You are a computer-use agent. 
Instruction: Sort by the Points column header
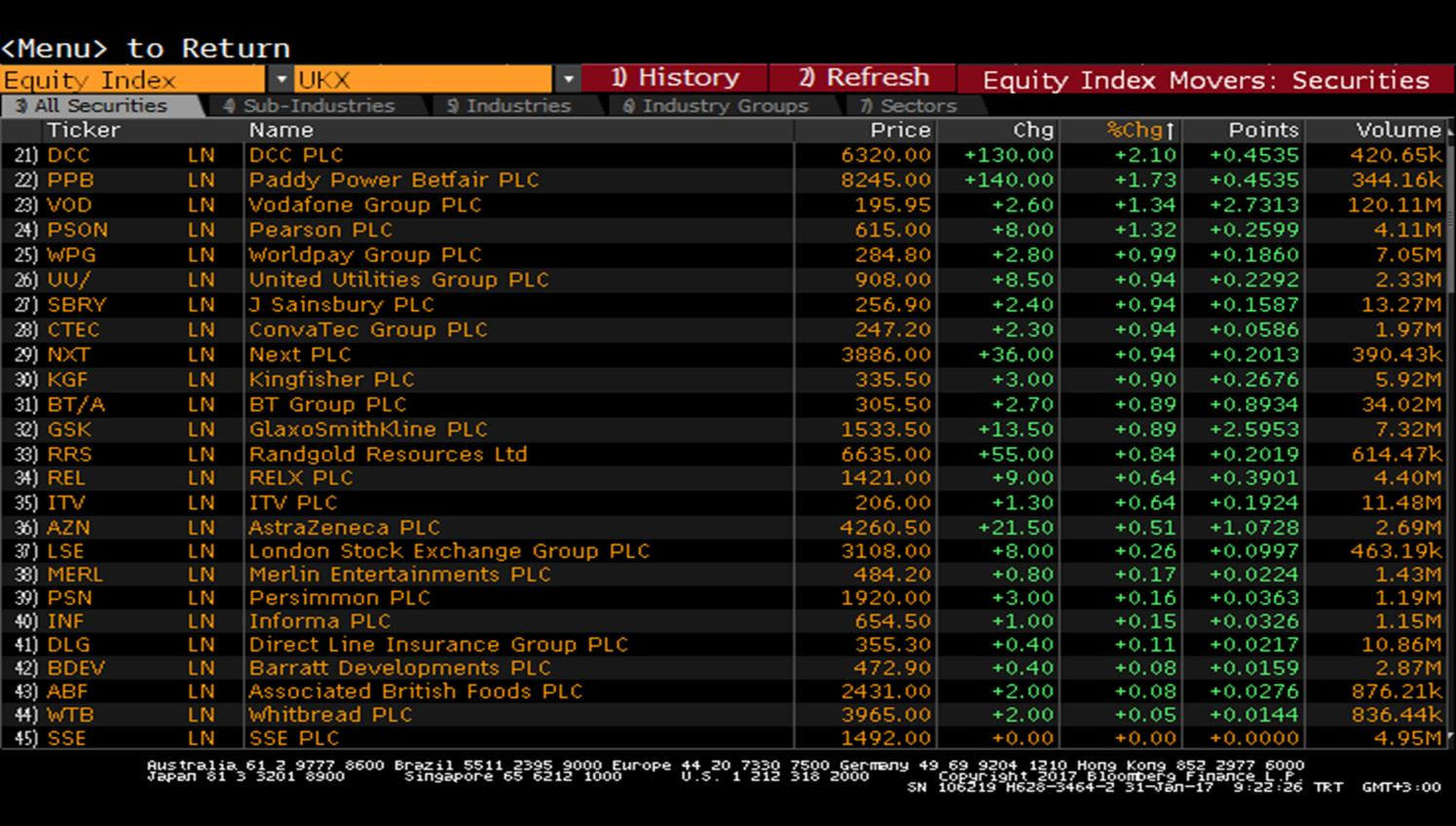[x=1263, y=130]
